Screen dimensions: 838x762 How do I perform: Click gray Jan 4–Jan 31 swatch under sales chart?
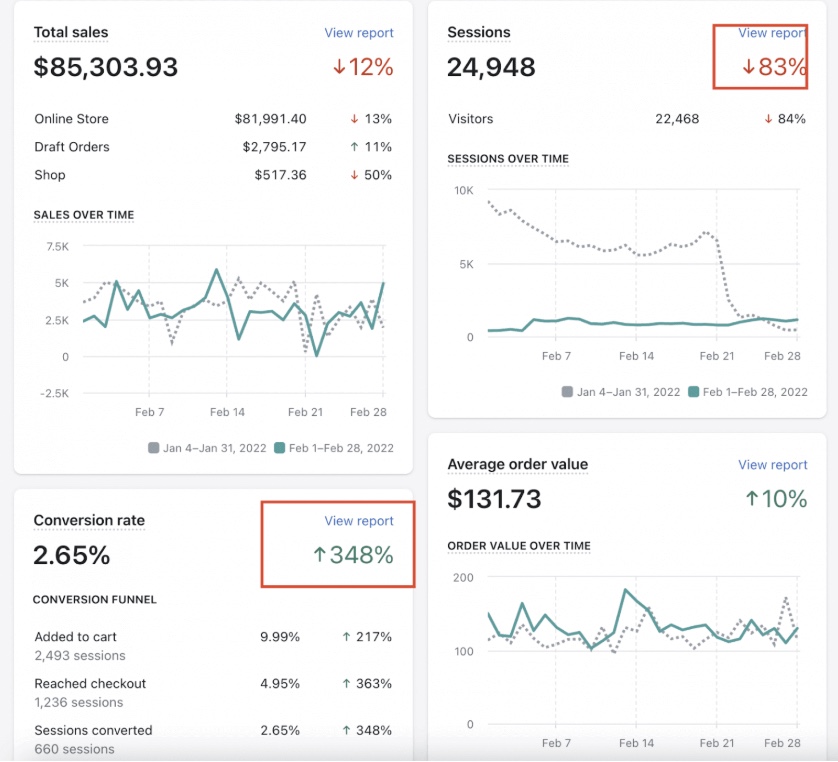click(x=154, y=448)
